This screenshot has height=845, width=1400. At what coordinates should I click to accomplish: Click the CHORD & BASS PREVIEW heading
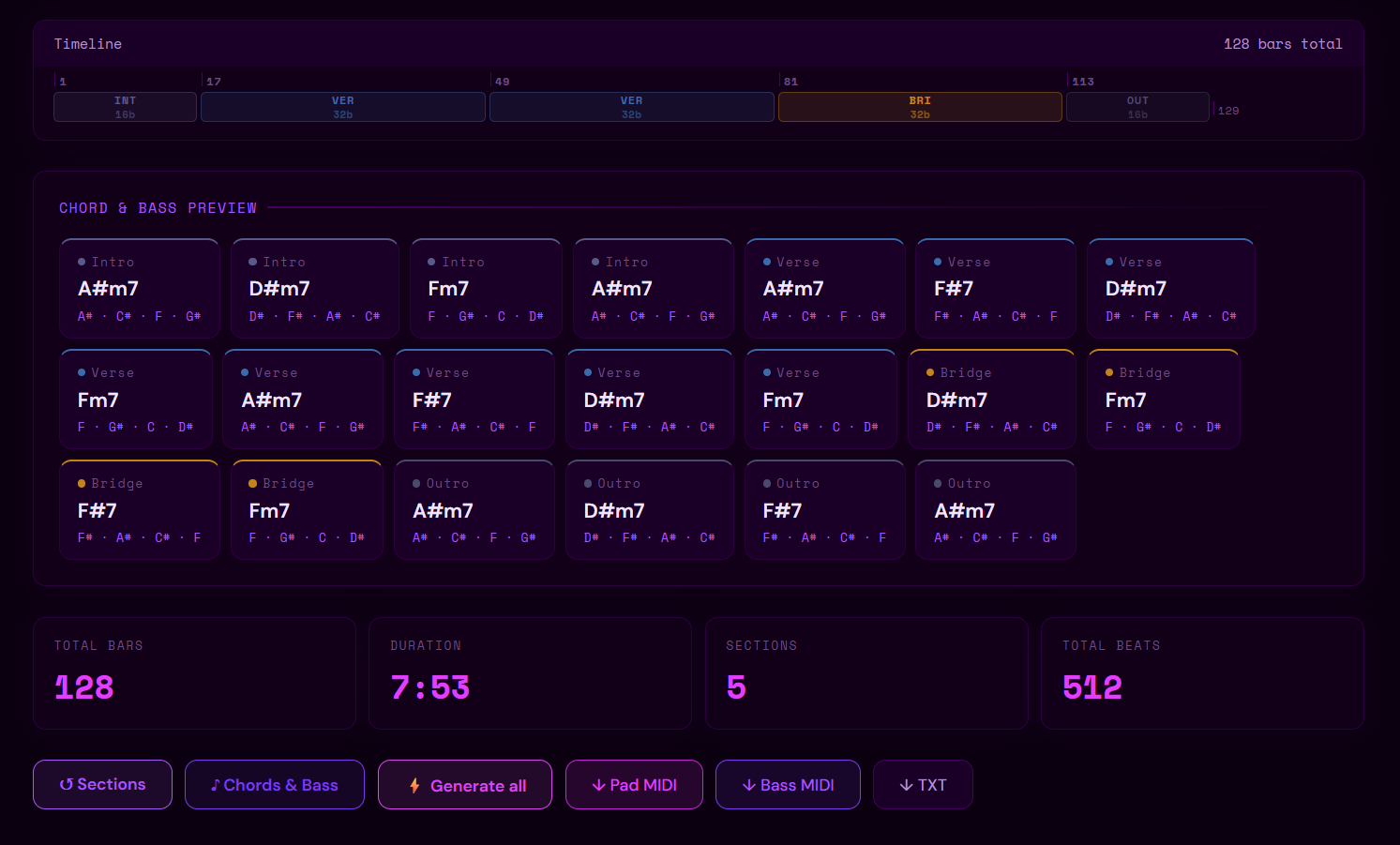point(158,208)
